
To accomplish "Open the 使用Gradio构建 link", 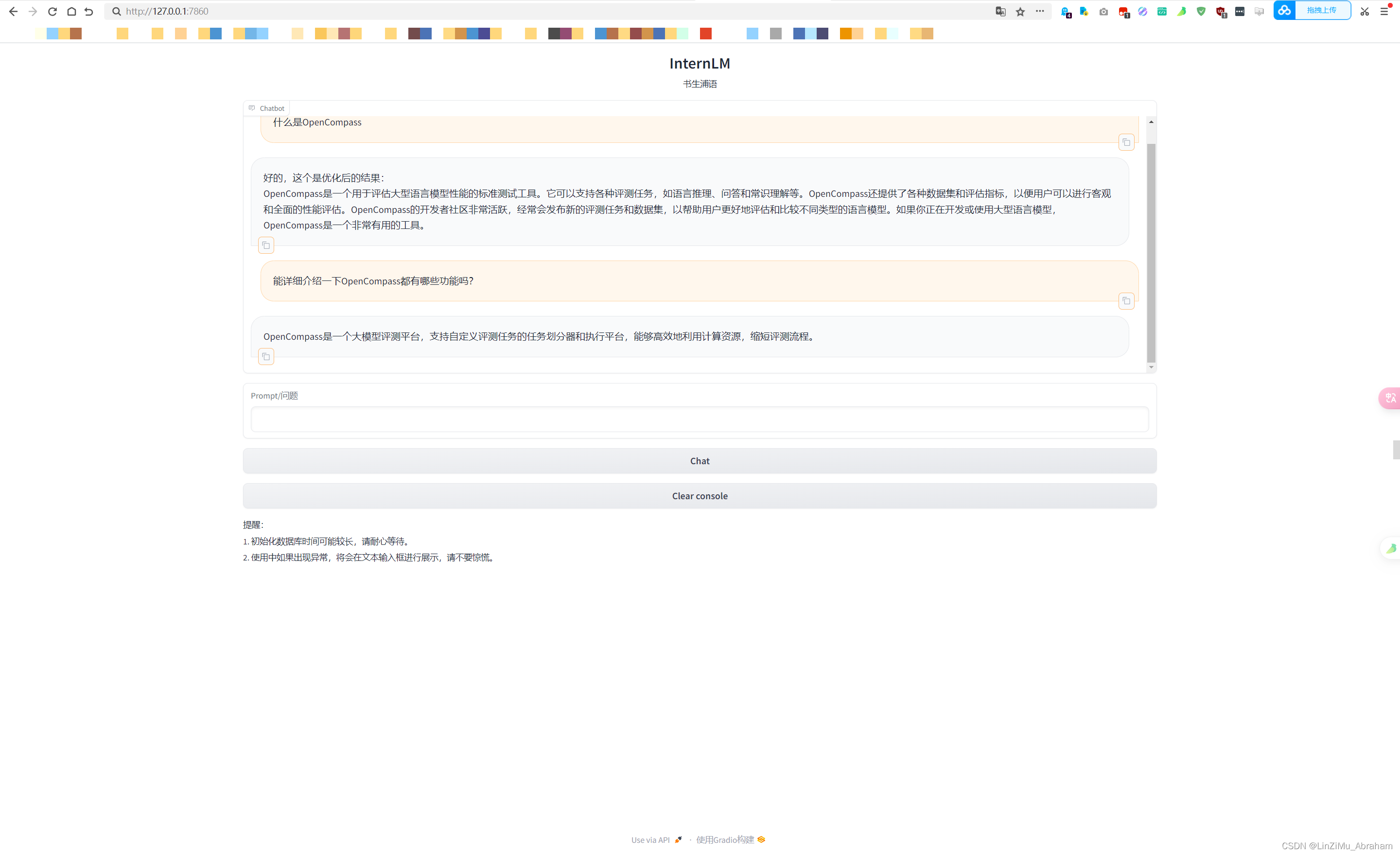I will tap(731, 839).
